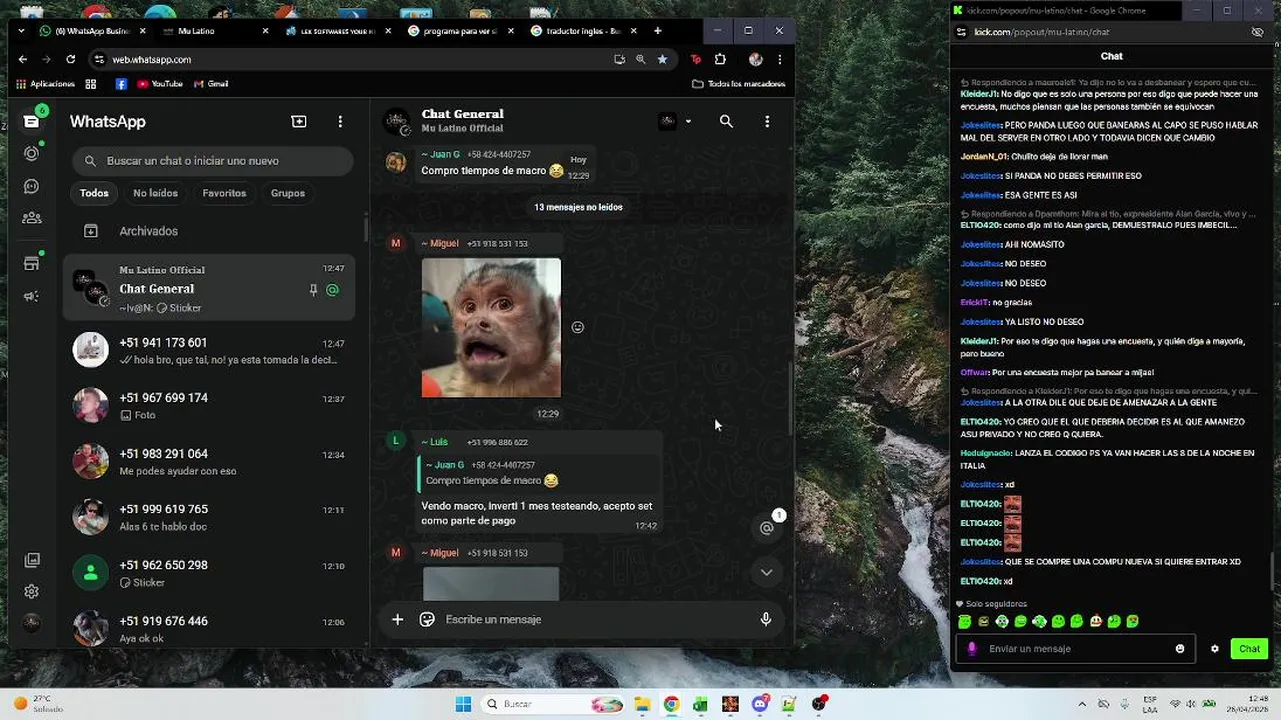1281x720 pixels.
Task: Reload the web.whatsapp.com page
Action: pos(70,59)
